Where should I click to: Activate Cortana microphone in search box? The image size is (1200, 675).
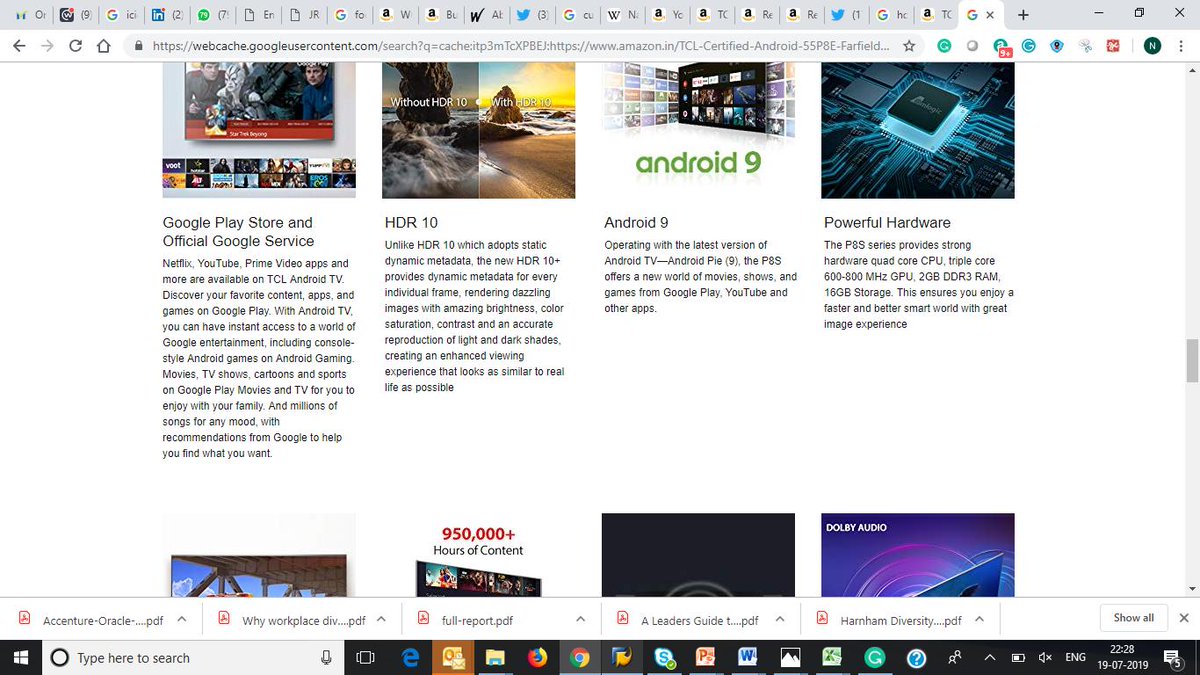pos(326,657)
